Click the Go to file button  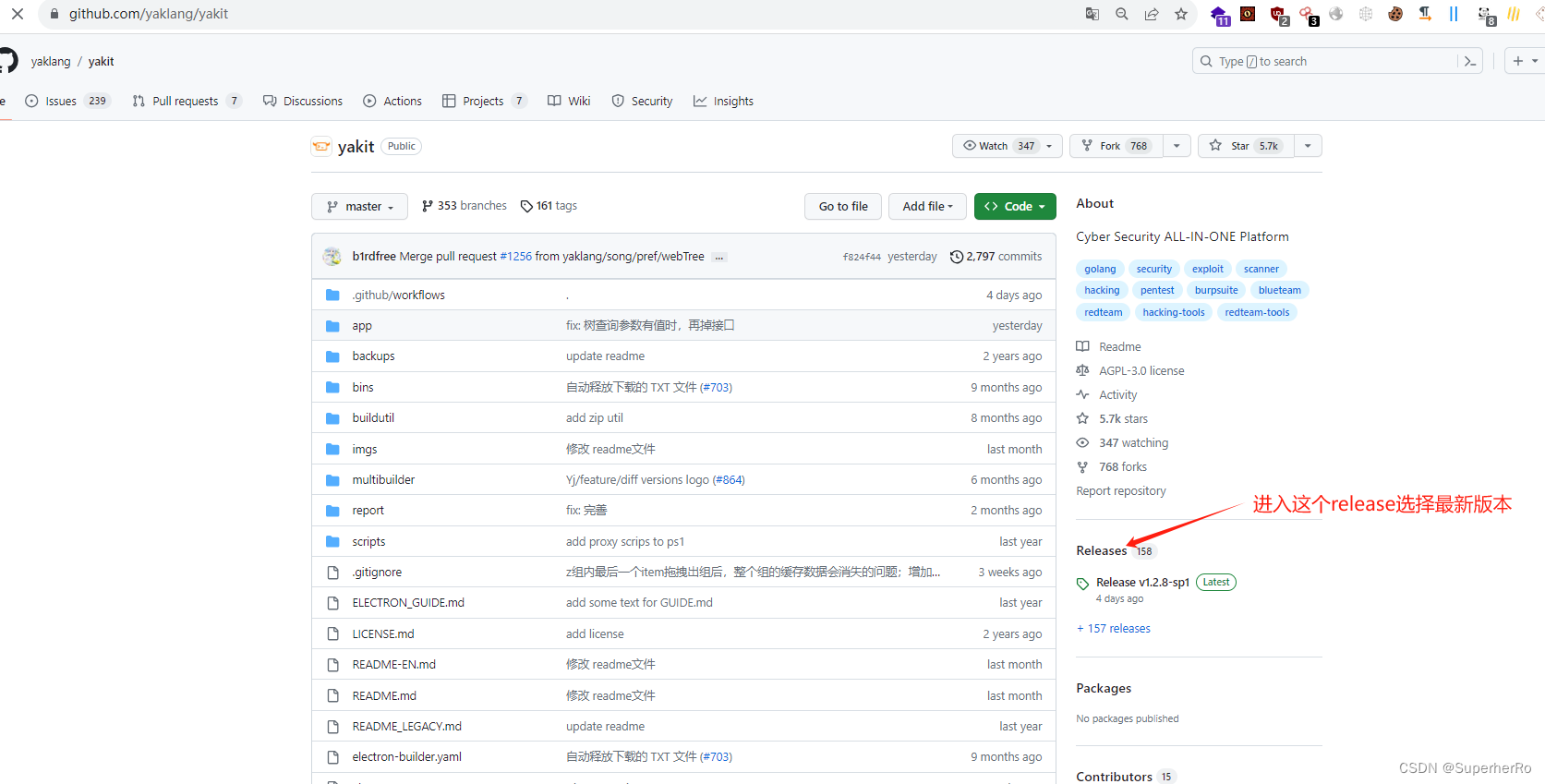[843, 206]
